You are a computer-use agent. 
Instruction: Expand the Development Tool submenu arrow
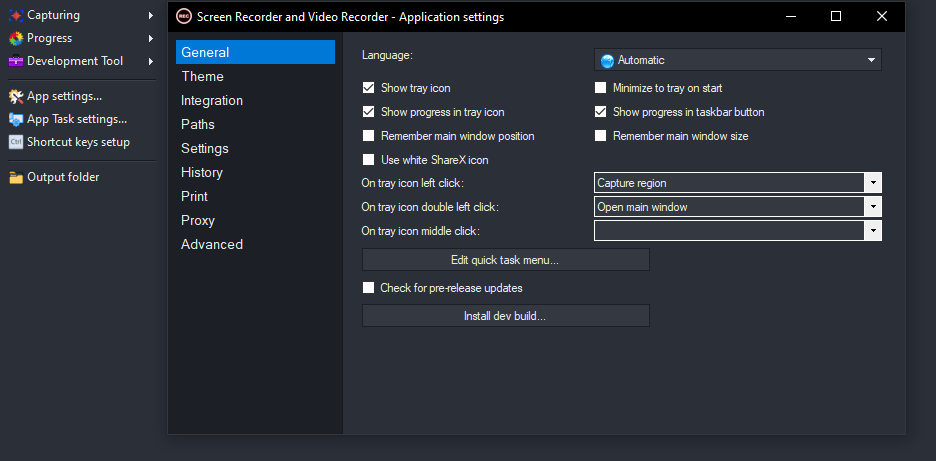pos(151,61)
